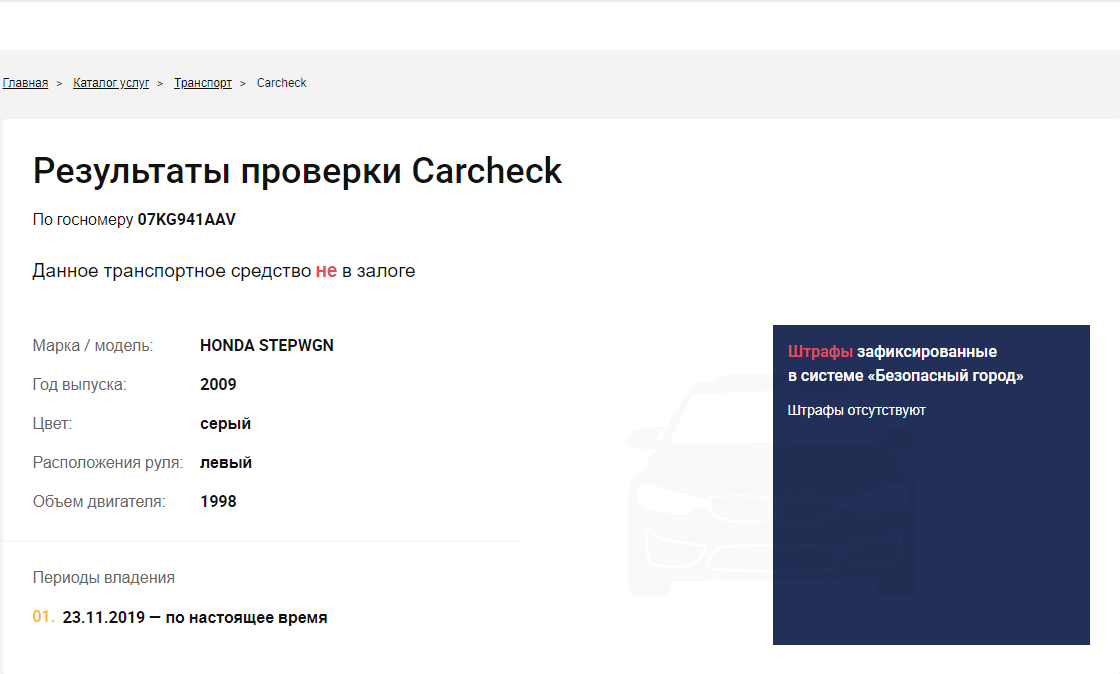1120x674 pixels.
Task: Click the orange 01. period number
Action: pos(44,617)
